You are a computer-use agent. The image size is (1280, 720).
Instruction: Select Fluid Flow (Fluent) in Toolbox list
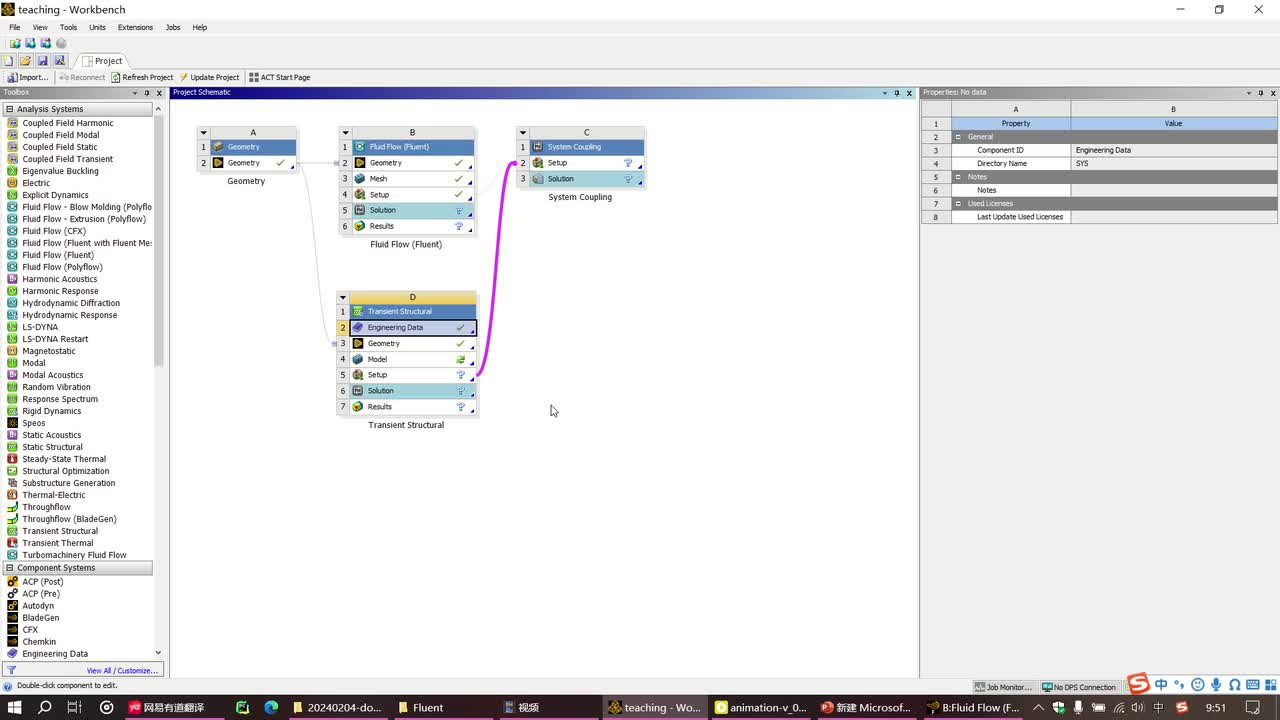pos(58,255)
